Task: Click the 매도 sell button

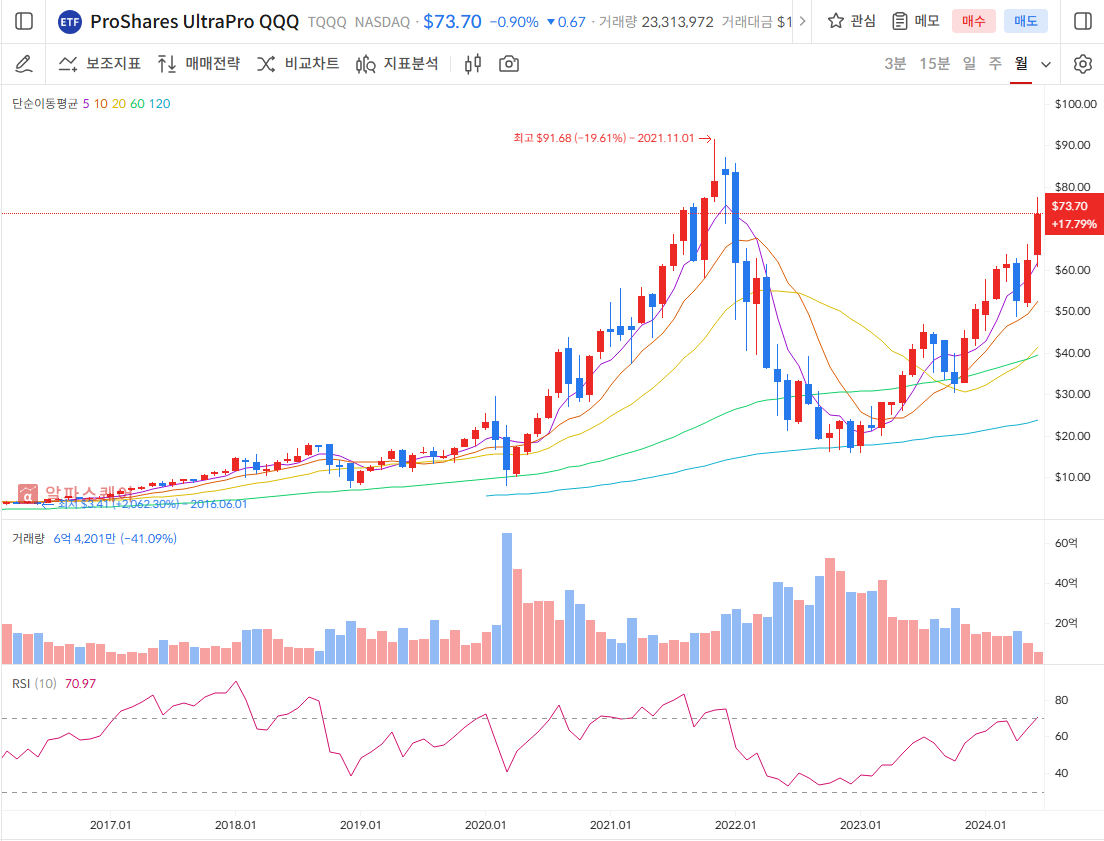Action: tap(1026, 21)
